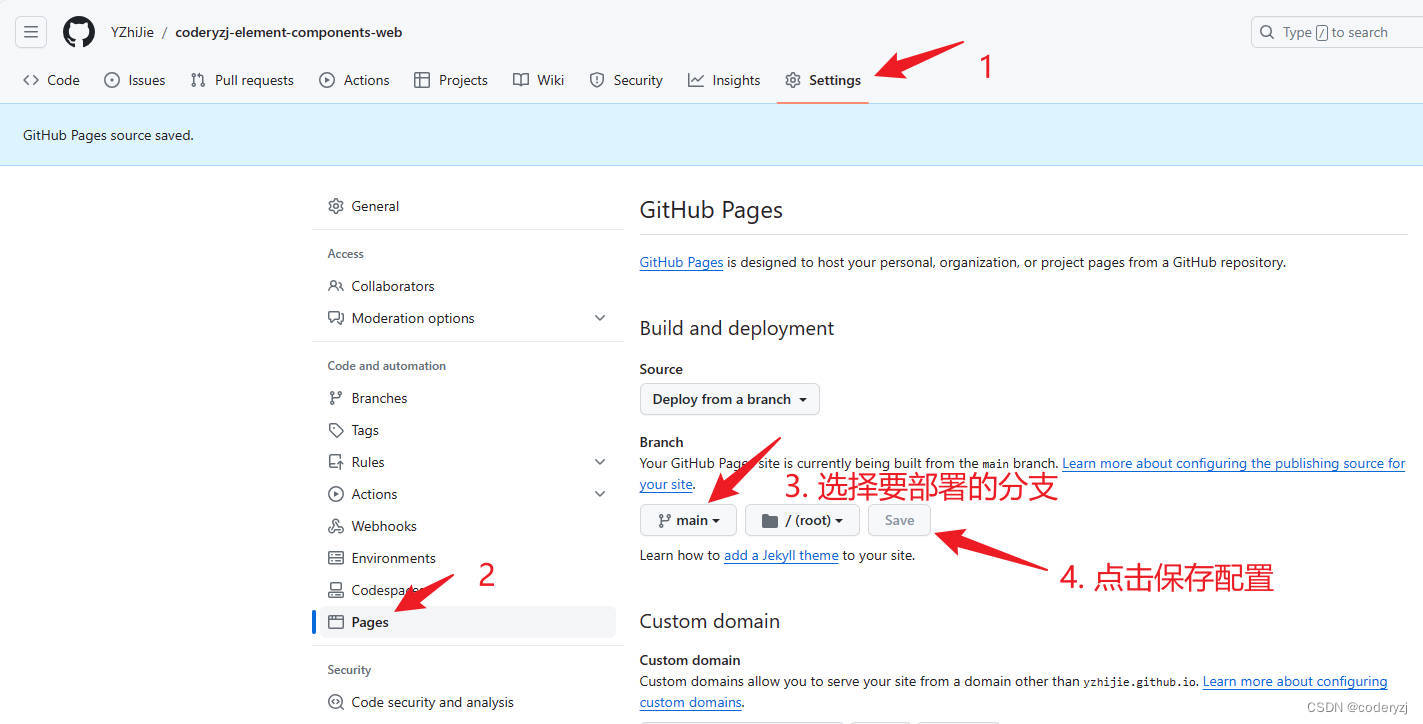The width and height of the screenshot is (1423, 724).
Task: Switch to the Pull requests tab
Action: pyautogui.click(x=242, y=80)
